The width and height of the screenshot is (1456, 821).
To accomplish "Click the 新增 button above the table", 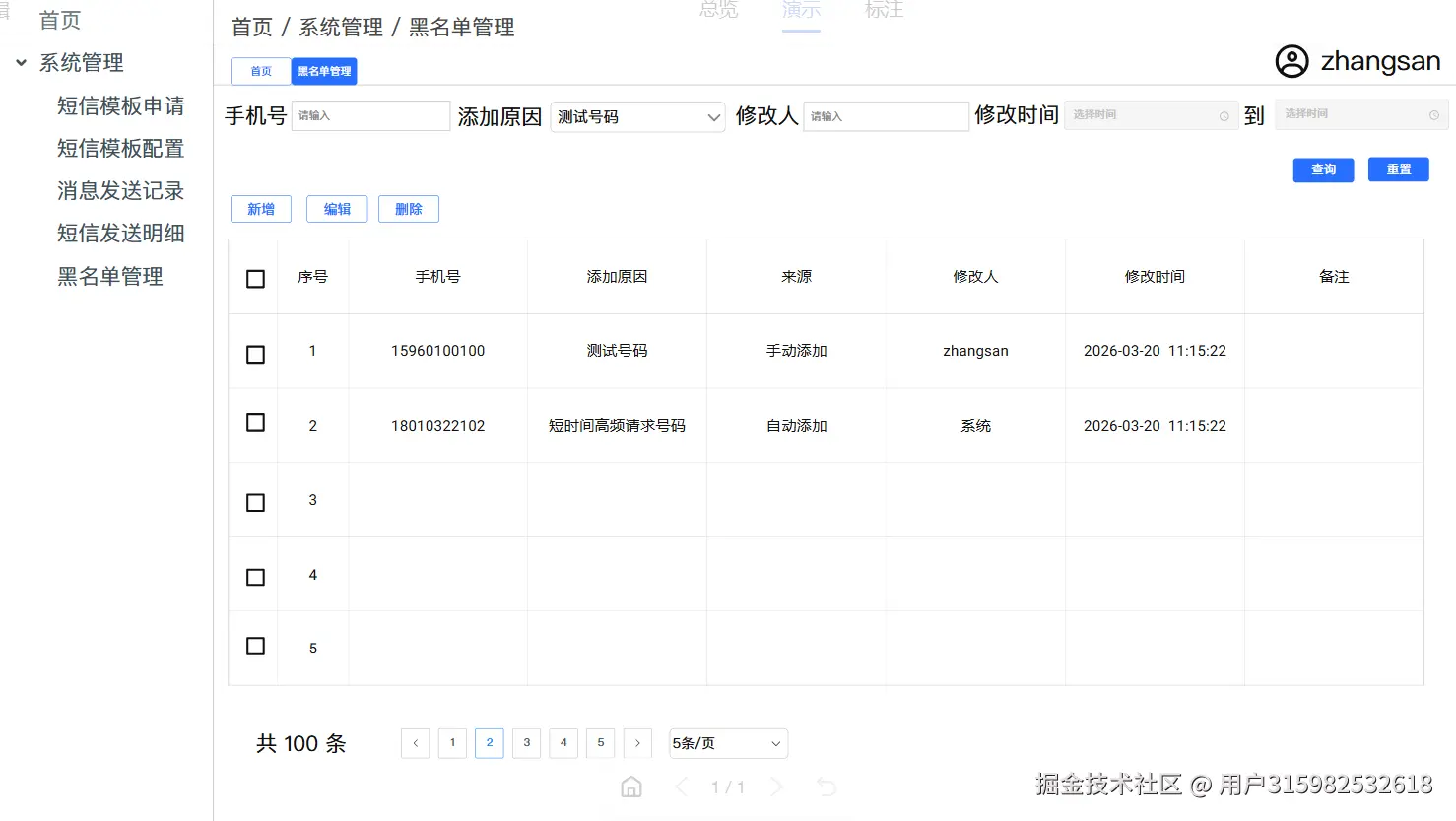I will (260, 208).
